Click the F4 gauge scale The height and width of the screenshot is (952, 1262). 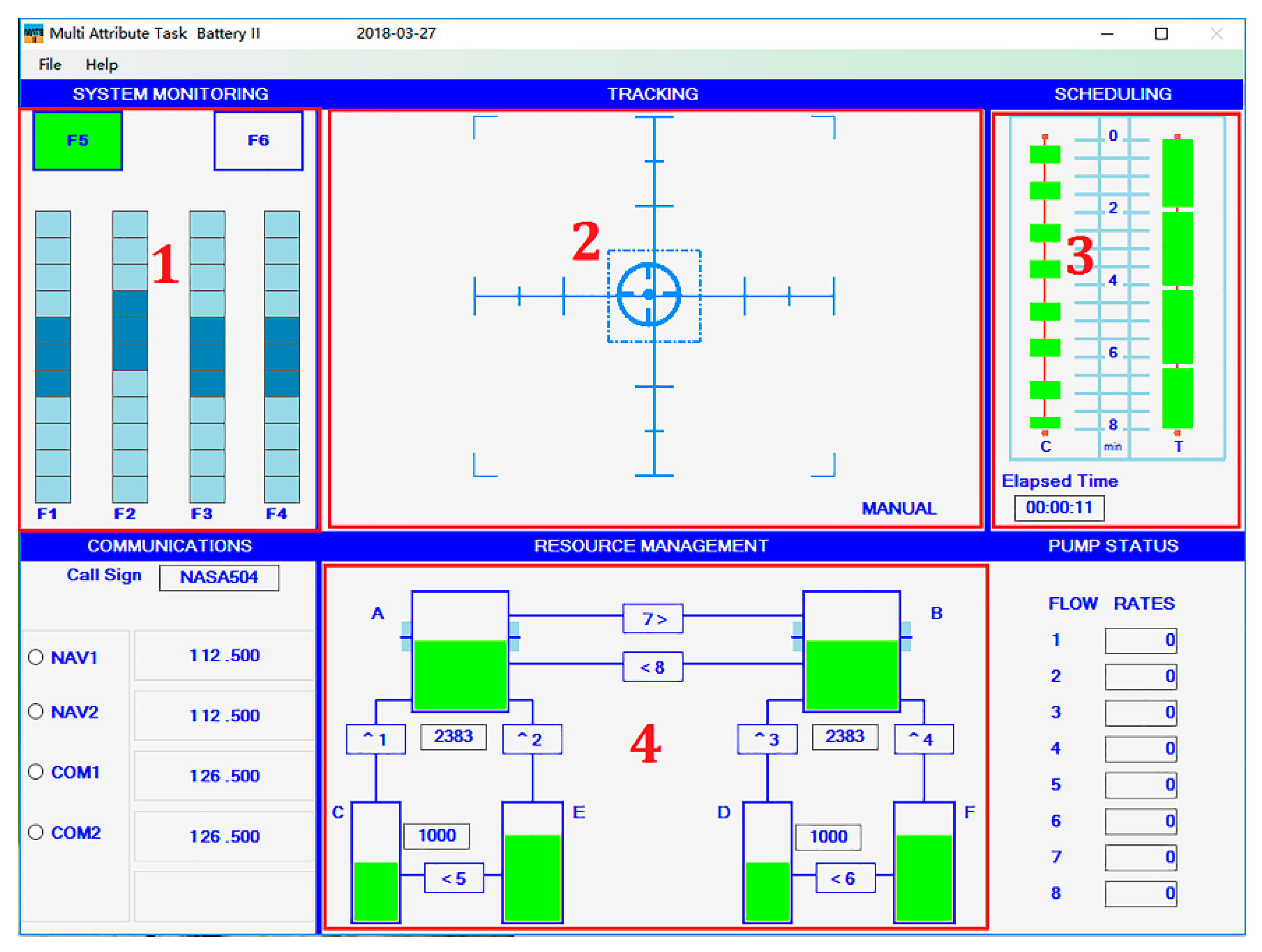click(281, 356)
